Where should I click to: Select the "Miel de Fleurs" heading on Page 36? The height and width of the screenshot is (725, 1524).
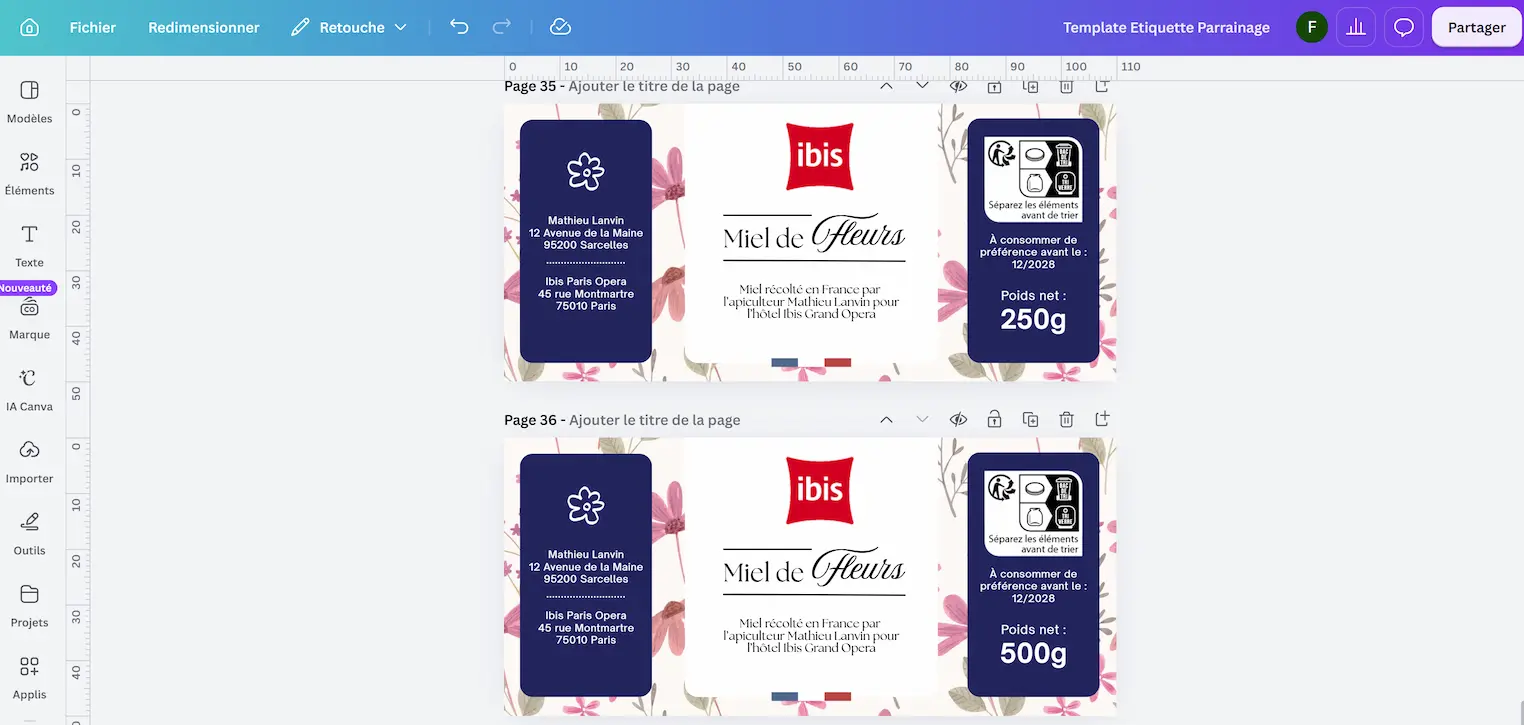tap(814, 568)
